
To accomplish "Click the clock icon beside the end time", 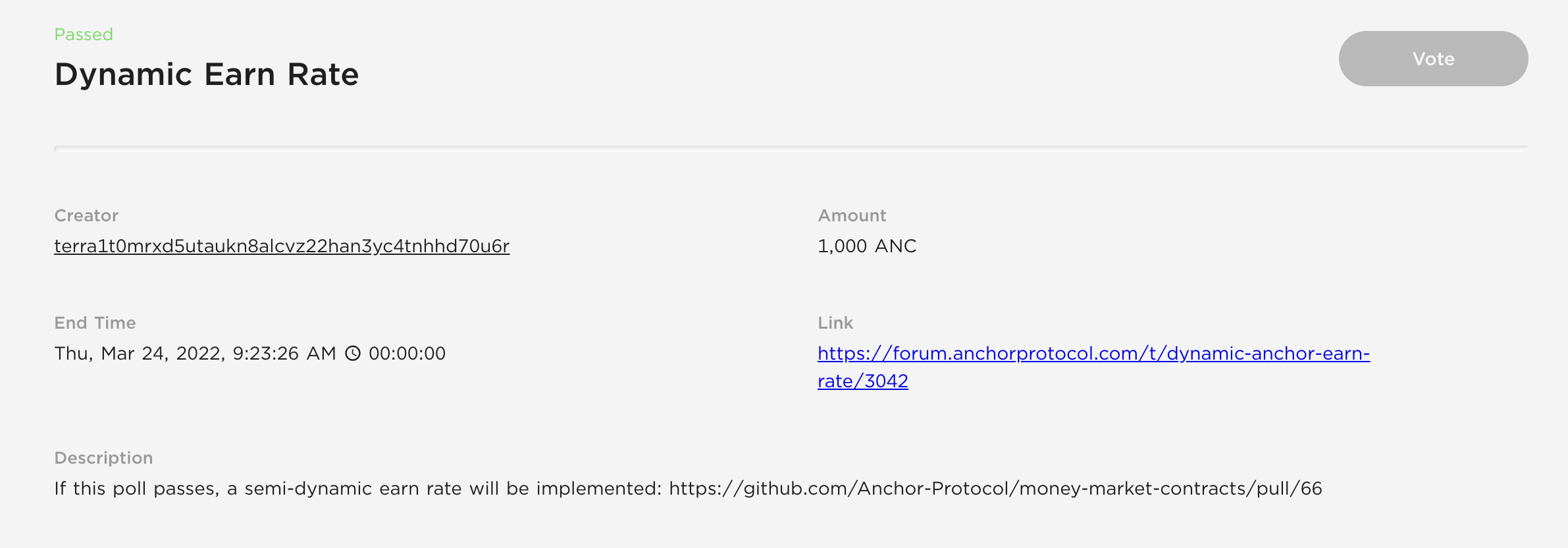I will (353, 354).
